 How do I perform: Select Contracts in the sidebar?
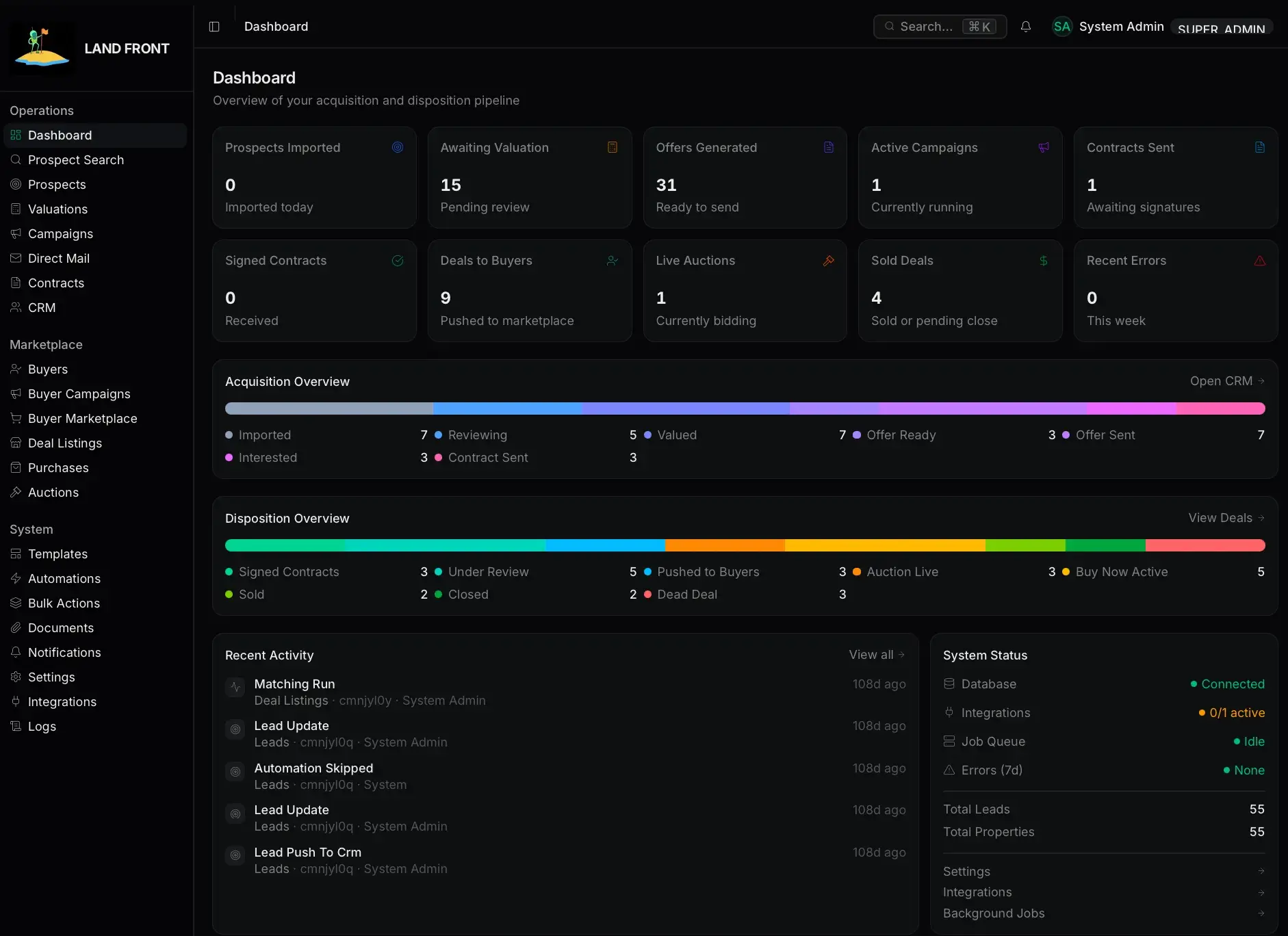(95, 283)
